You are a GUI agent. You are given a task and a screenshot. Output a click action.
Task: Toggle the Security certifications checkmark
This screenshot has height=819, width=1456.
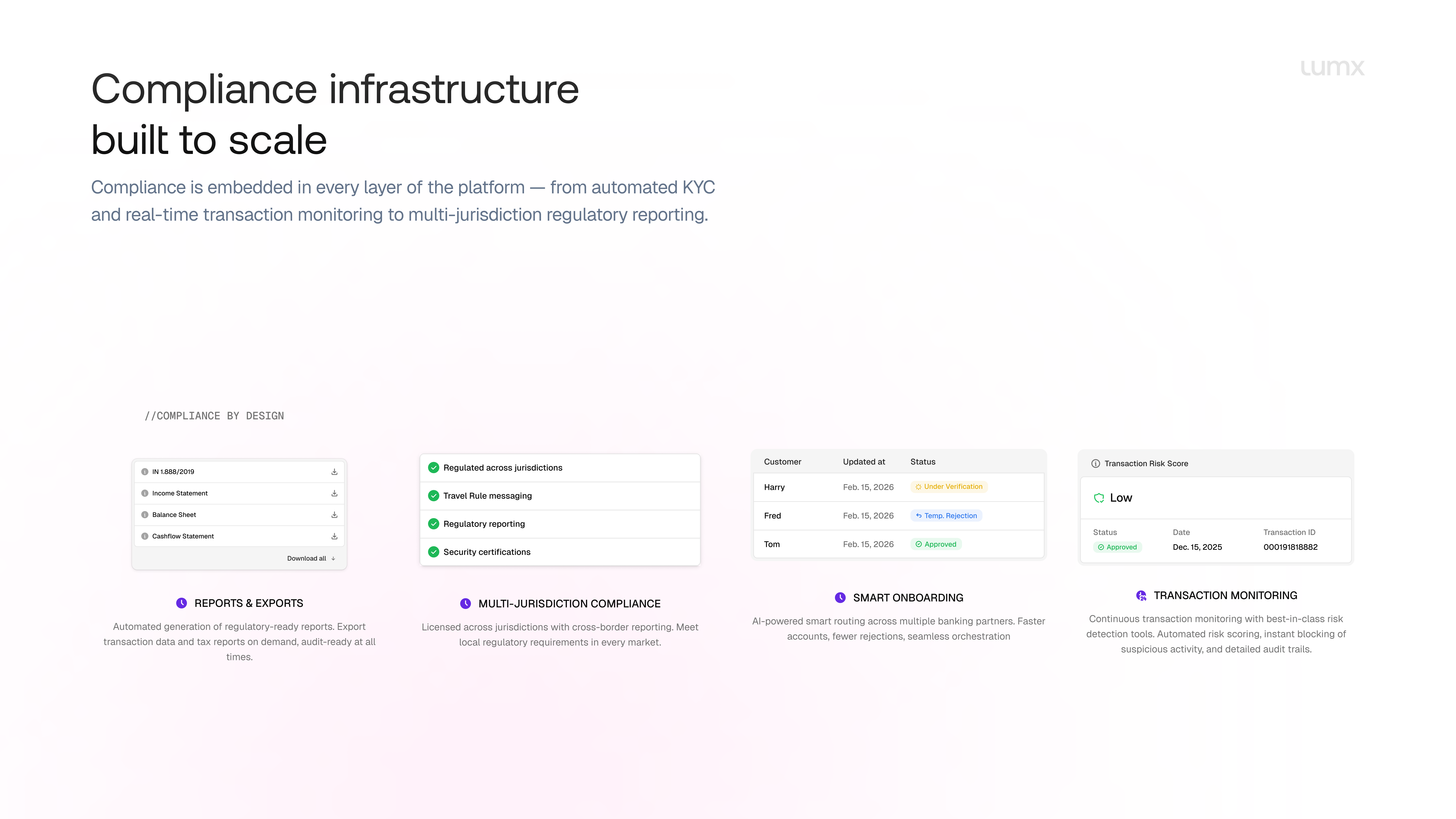[x=434, y=552]
